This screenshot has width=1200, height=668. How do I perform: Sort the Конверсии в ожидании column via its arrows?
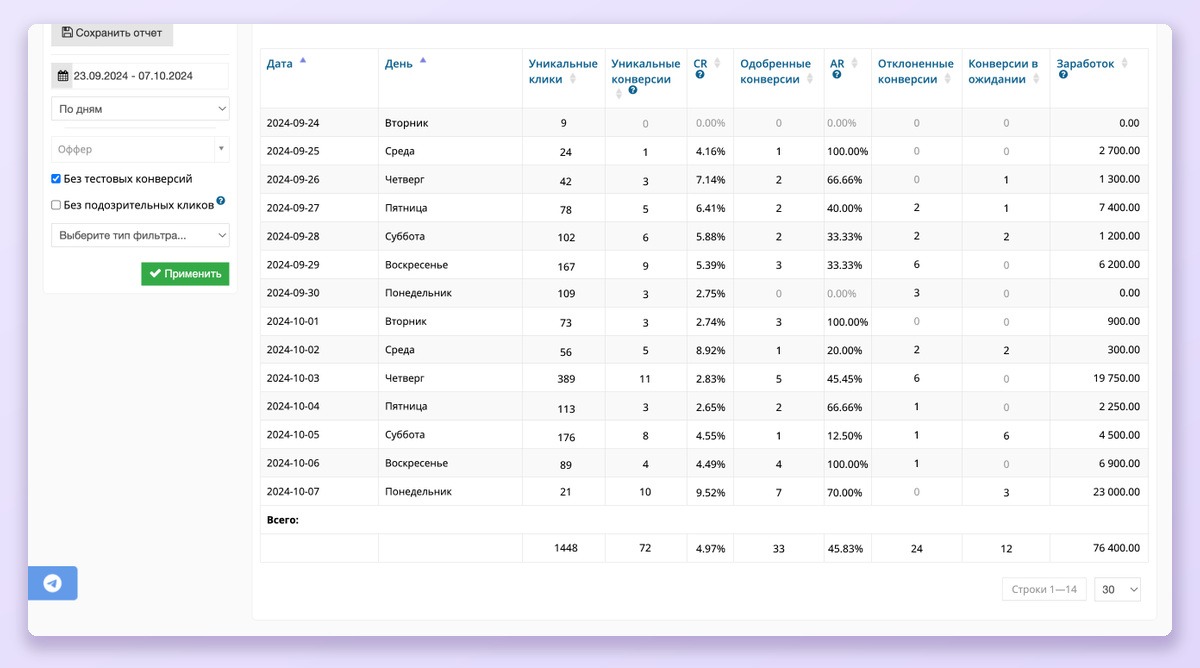(x=1036, y=79)
